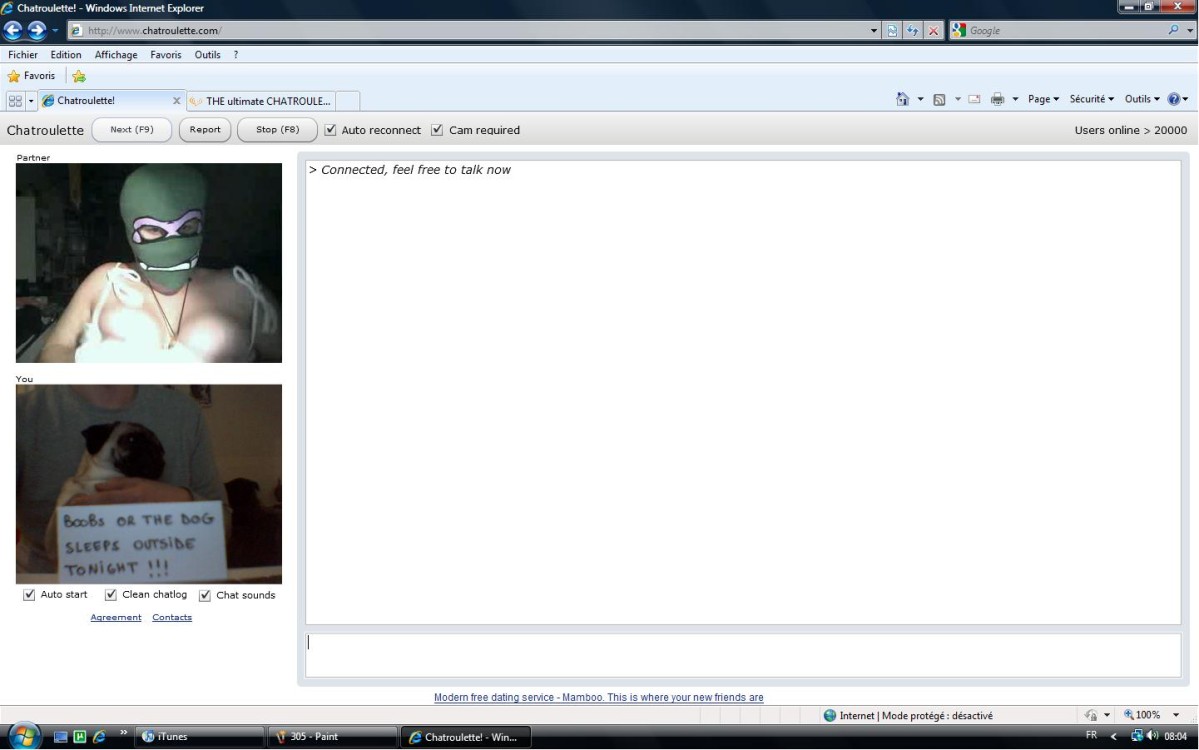This screenshot has height=750, width=1199.
Task: Switch to the 305 - Paint taskbar button
Action: 332,737
